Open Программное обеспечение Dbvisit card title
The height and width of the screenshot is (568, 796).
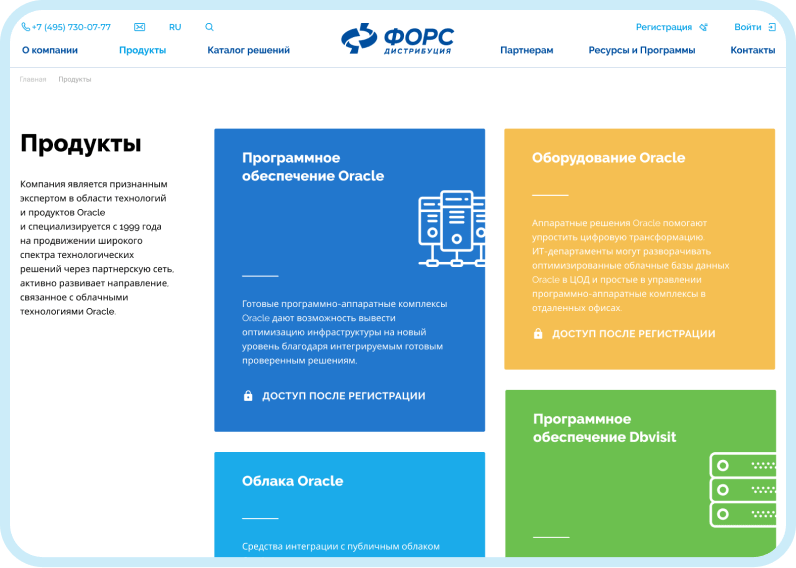click(604, 428)
